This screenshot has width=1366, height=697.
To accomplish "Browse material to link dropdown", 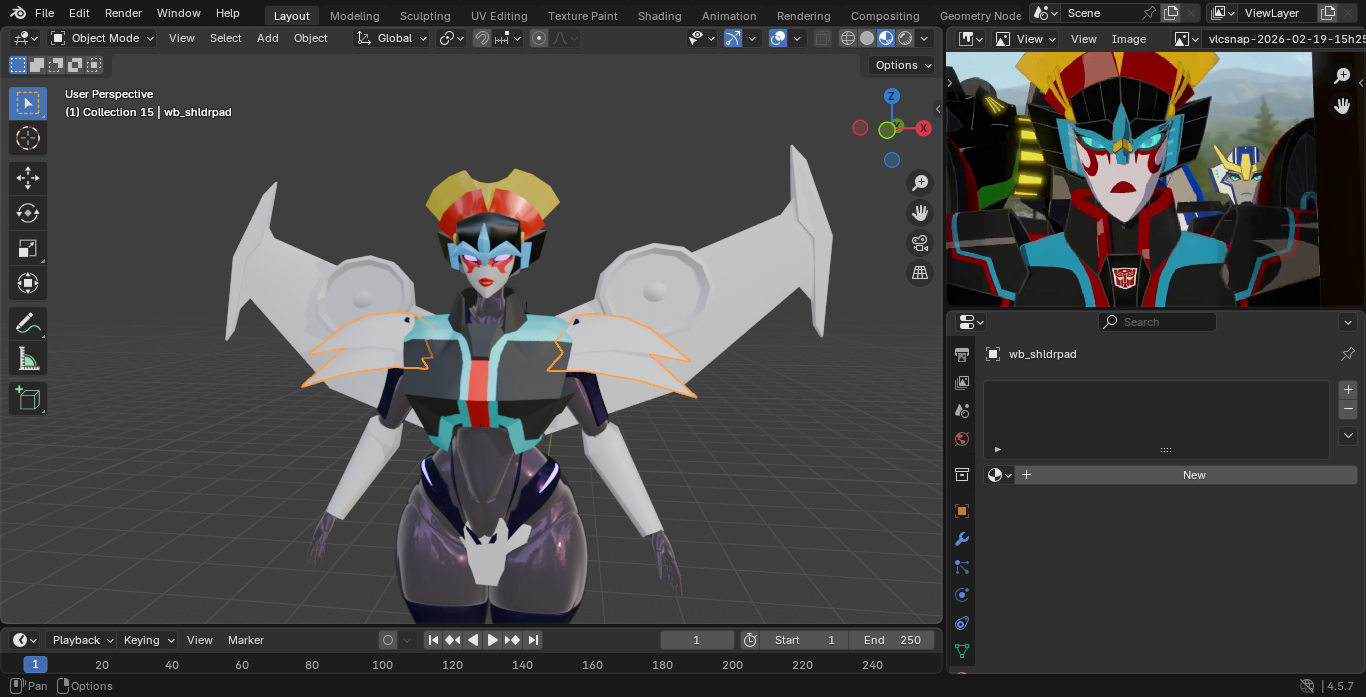I will point(1000,475).
